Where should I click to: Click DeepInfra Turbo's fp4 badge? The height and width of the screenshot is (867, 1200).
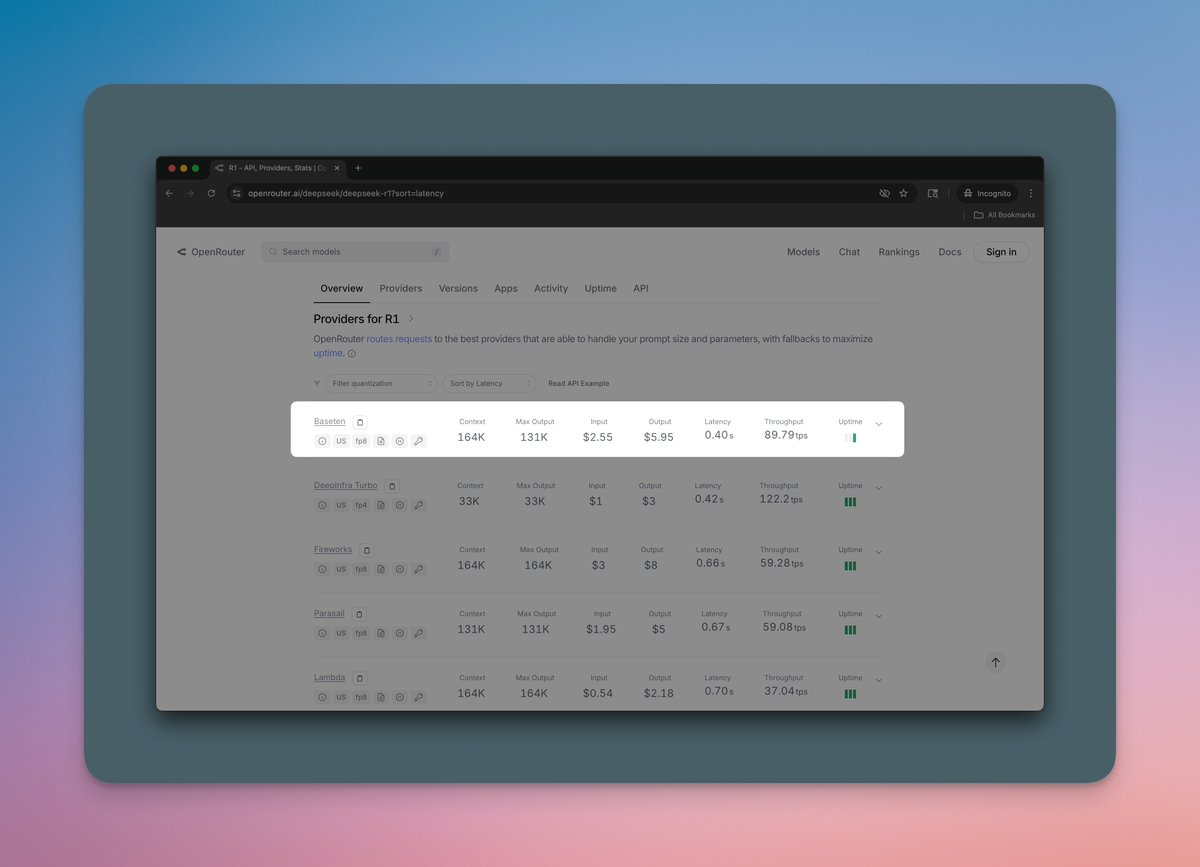(x=361, y=505)
